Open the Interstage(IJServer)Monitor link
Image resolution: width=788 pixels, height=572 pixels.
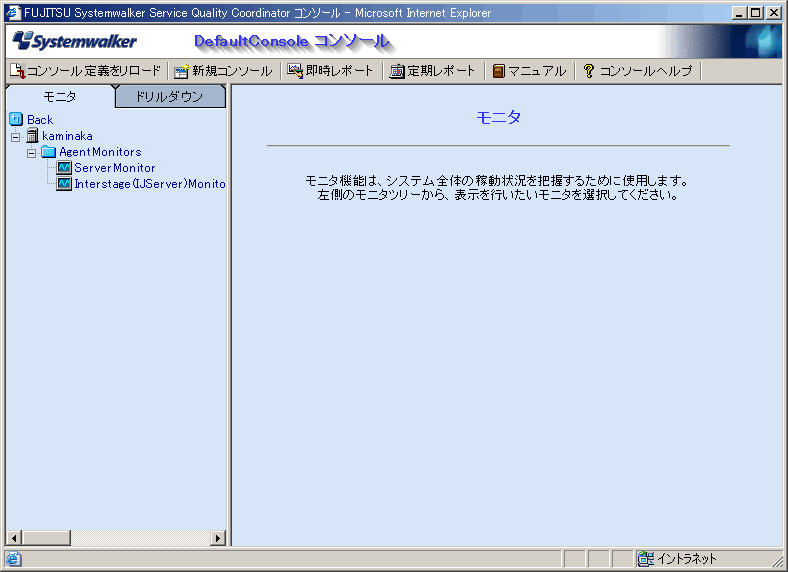pyautogui.click(x=150, y=184)
